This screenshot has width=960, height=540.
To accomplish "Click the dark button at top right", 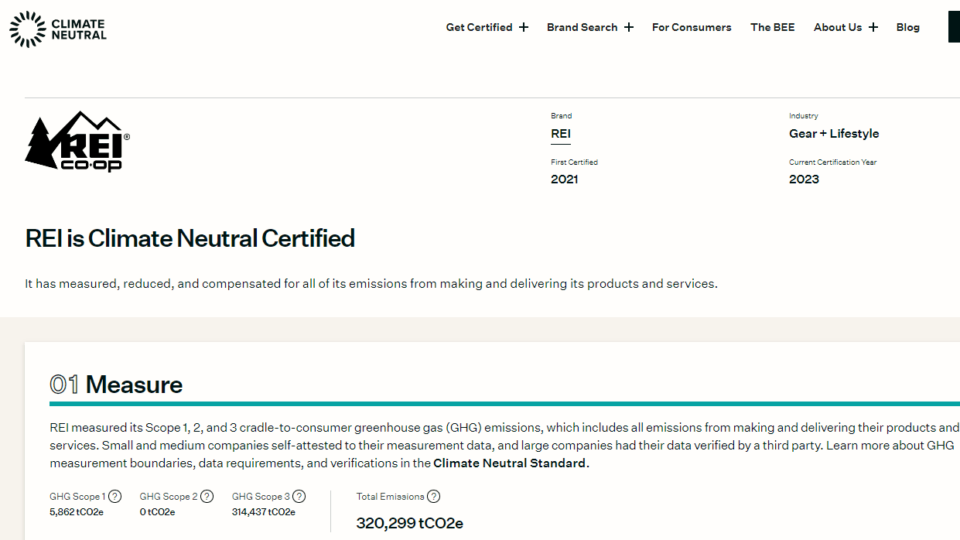I will coord(954,27).
